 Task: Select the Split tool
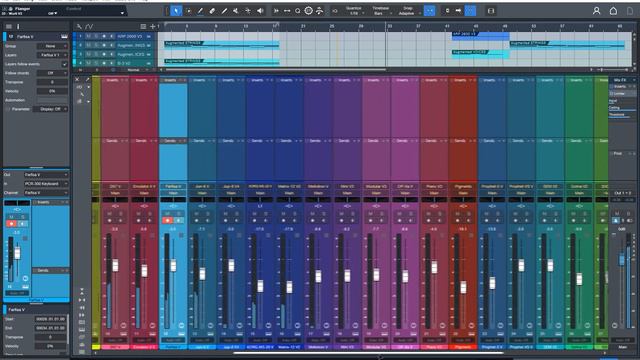coord(200,11)
